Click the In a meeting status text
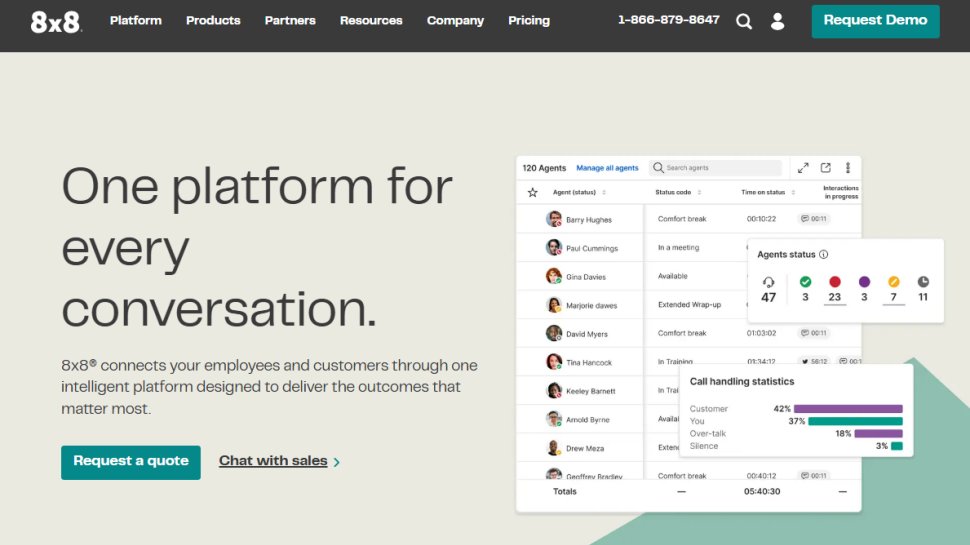 click(x=678, y=247)
